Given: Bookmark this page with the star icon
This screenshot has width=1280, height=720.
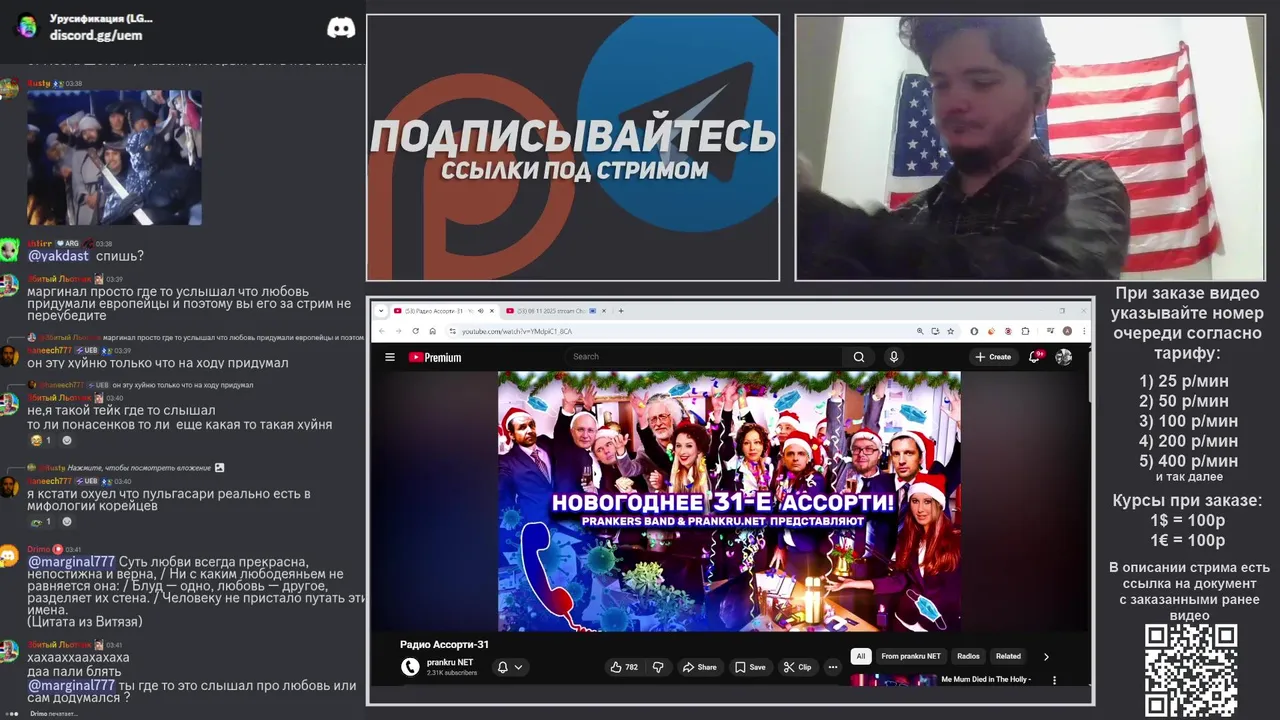Looking at the screenshot, I should [x=950, y=331].
